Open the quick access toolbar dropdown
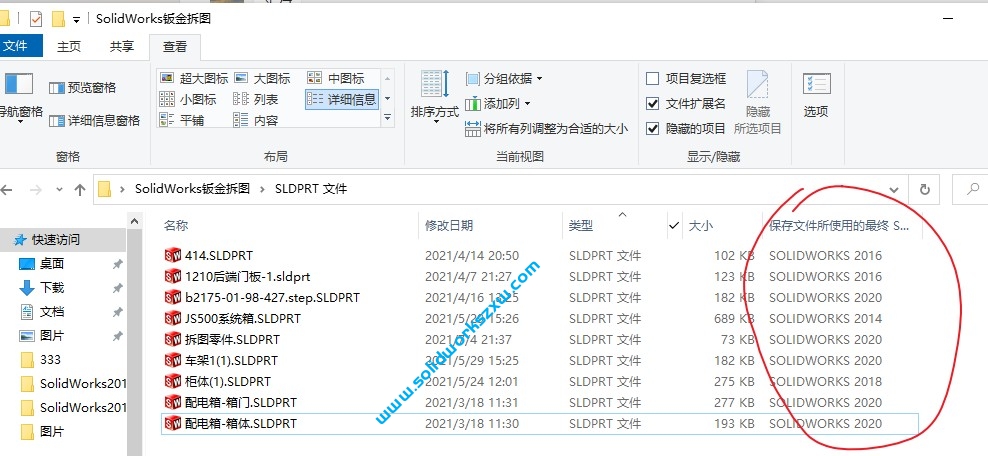Screen dimensions: 988x456 coord(76,20)
